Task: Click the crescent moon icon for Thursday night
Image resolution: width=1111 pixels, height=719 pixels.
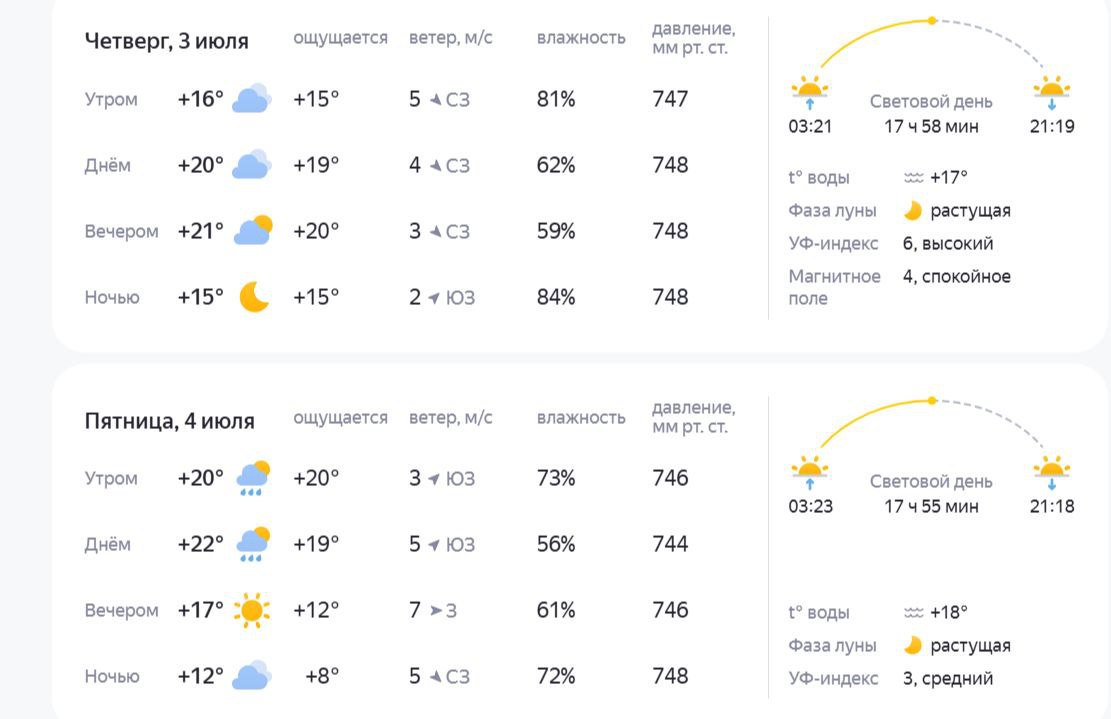Action: [254, 297]
